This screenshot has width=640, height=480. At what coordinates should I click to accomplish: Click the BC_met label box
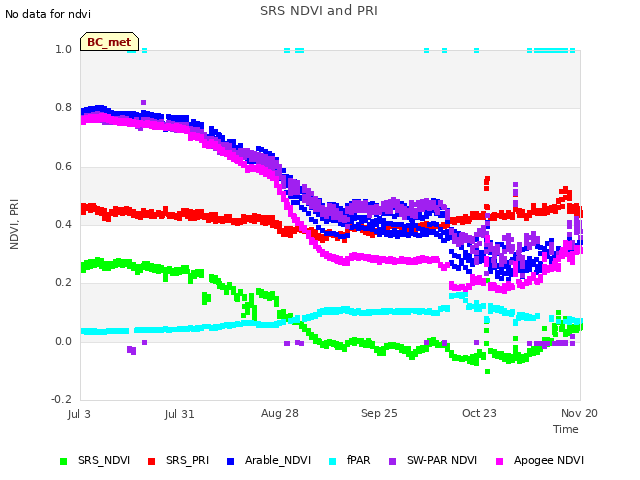[109, 42]
